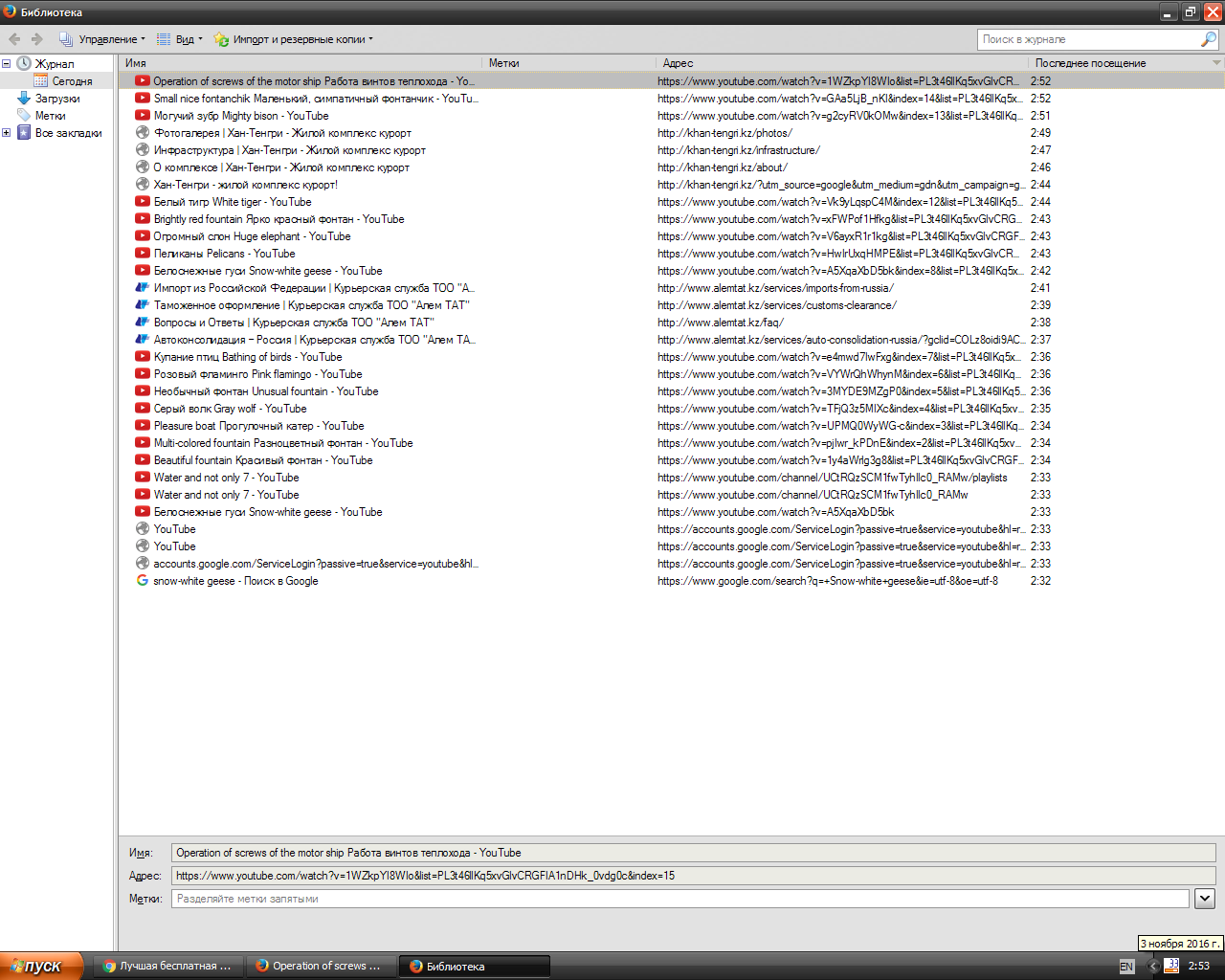Screen dimensions: 1225x980
Task: Open the column picker at header's right end
Action: click(x=1217, y=63)
